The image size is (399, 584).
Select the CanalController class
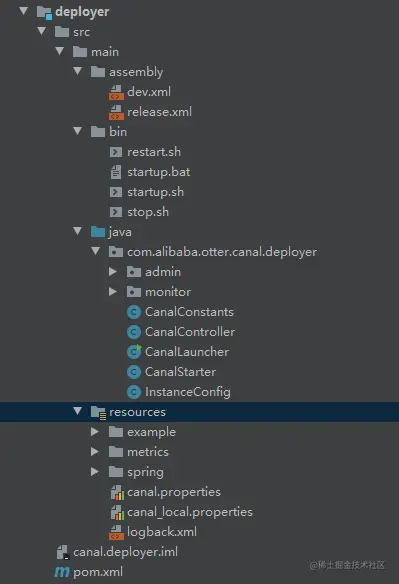(x=190, y=332)
